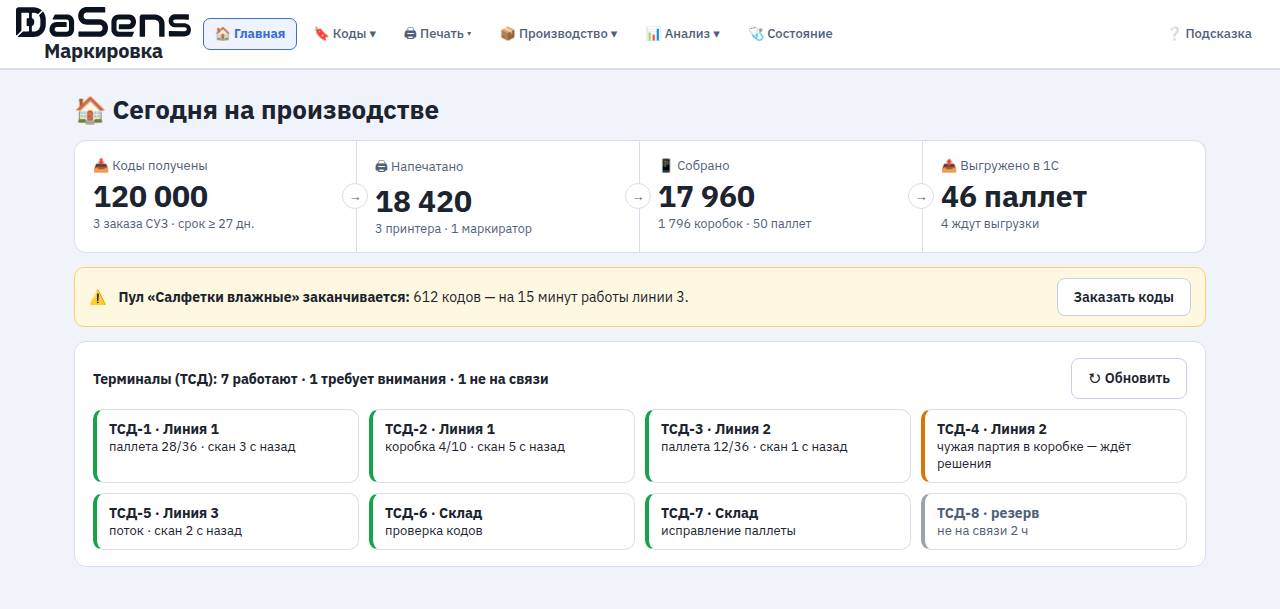Click the '3 заказа СУЗ · срок ≥ 27 дн.' text
1280x609 pixels.
[x=174, y=224]
